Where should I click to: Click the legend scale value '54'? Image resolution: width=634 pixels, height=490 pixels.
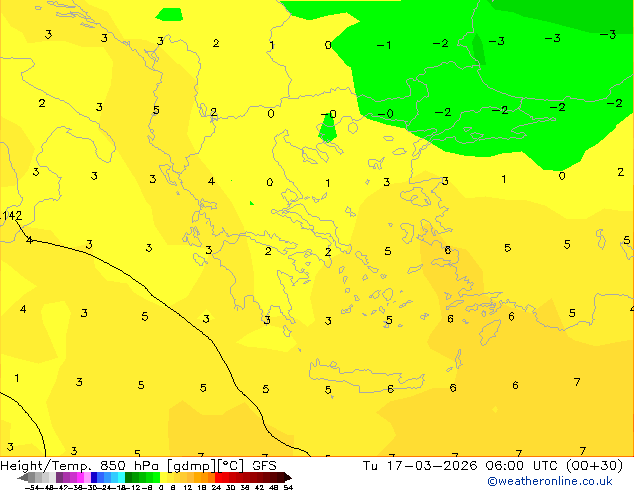[x=288, y=487]
